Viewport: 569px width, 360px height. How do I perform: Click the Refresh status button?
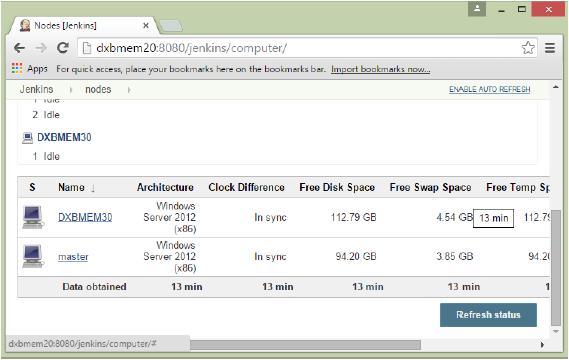(x=488, y=315)
